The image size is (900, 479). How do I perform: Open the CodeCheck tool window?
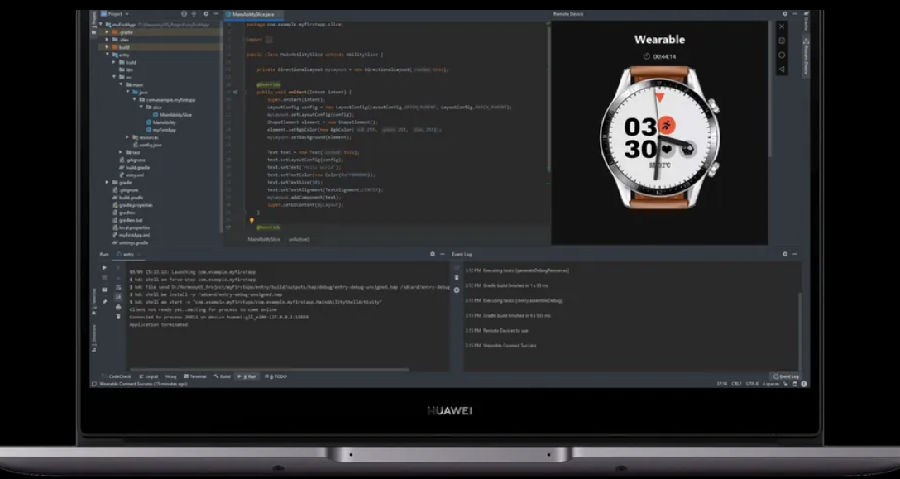click(117, 376)
